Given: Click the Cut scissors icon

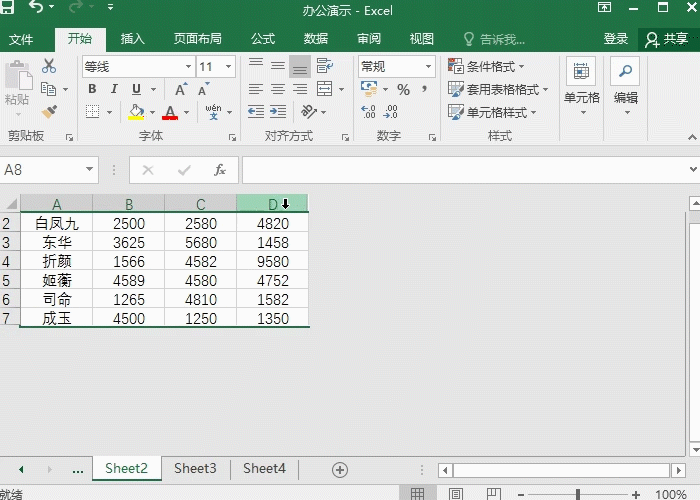Looking at the screenshot, I should click(x=49, y=66).
